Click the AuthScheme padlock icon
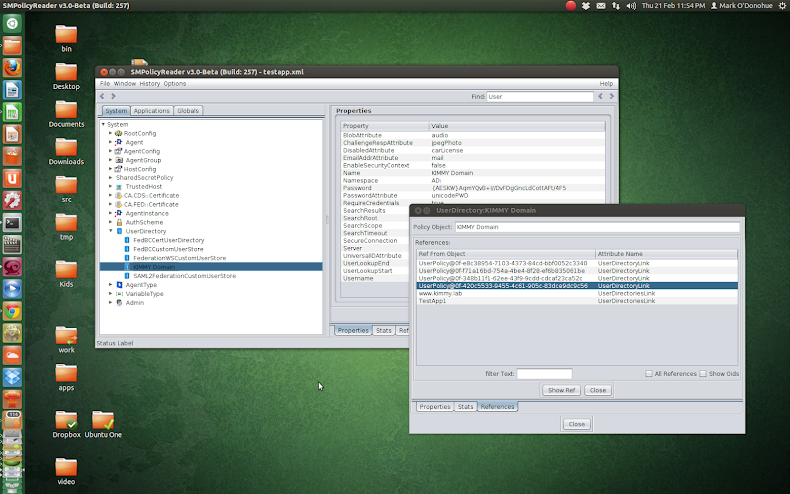This screenshot has width=790, height=494. click(119, 222)
